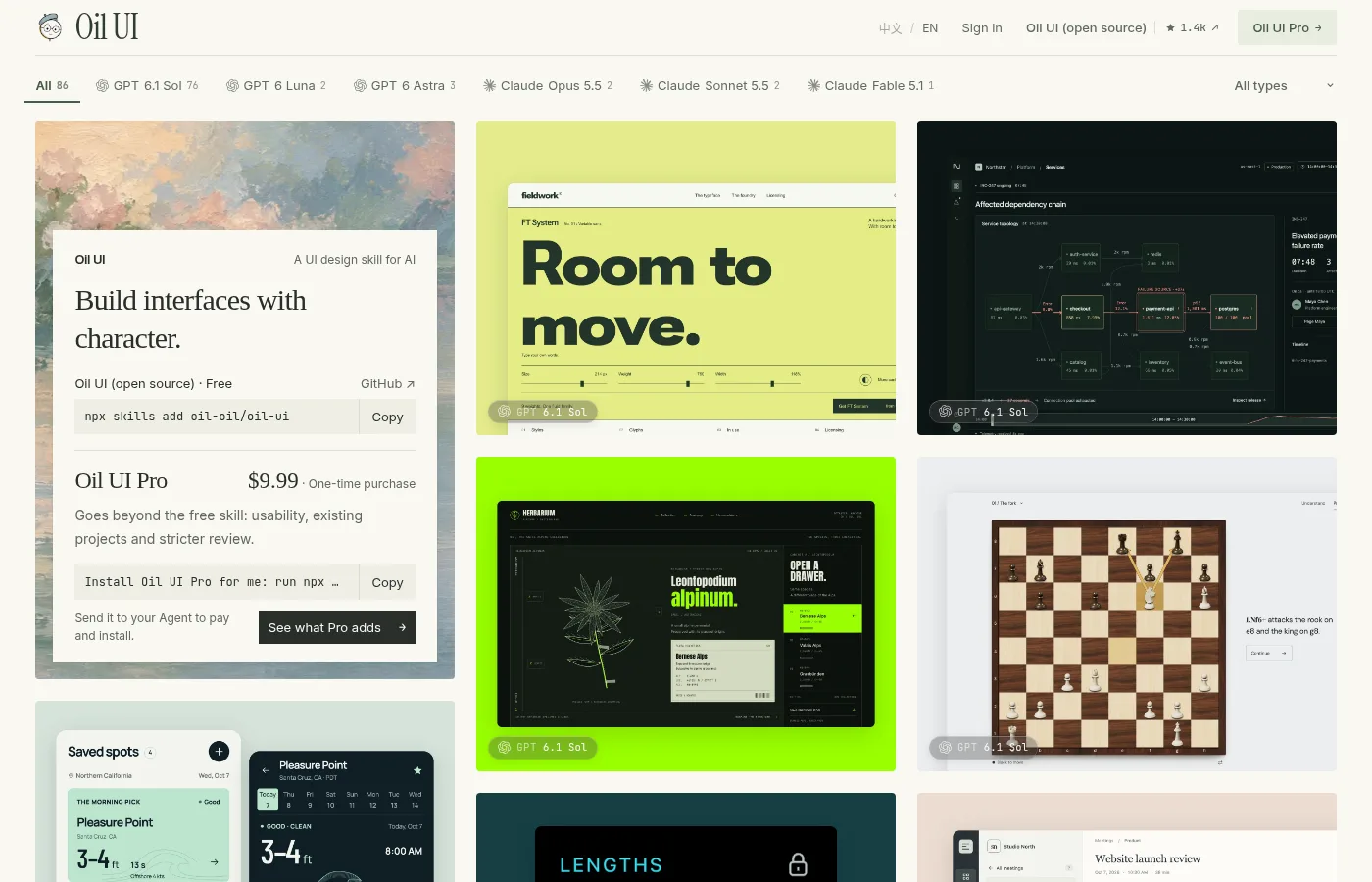Open the Sign in link

click(982, 28)
